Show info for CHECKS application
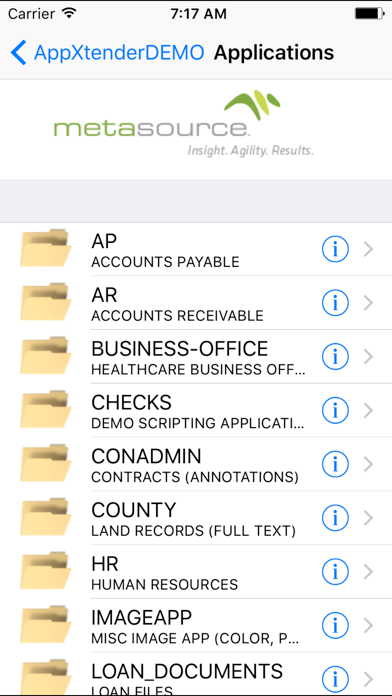 click(x=335, y=411)
